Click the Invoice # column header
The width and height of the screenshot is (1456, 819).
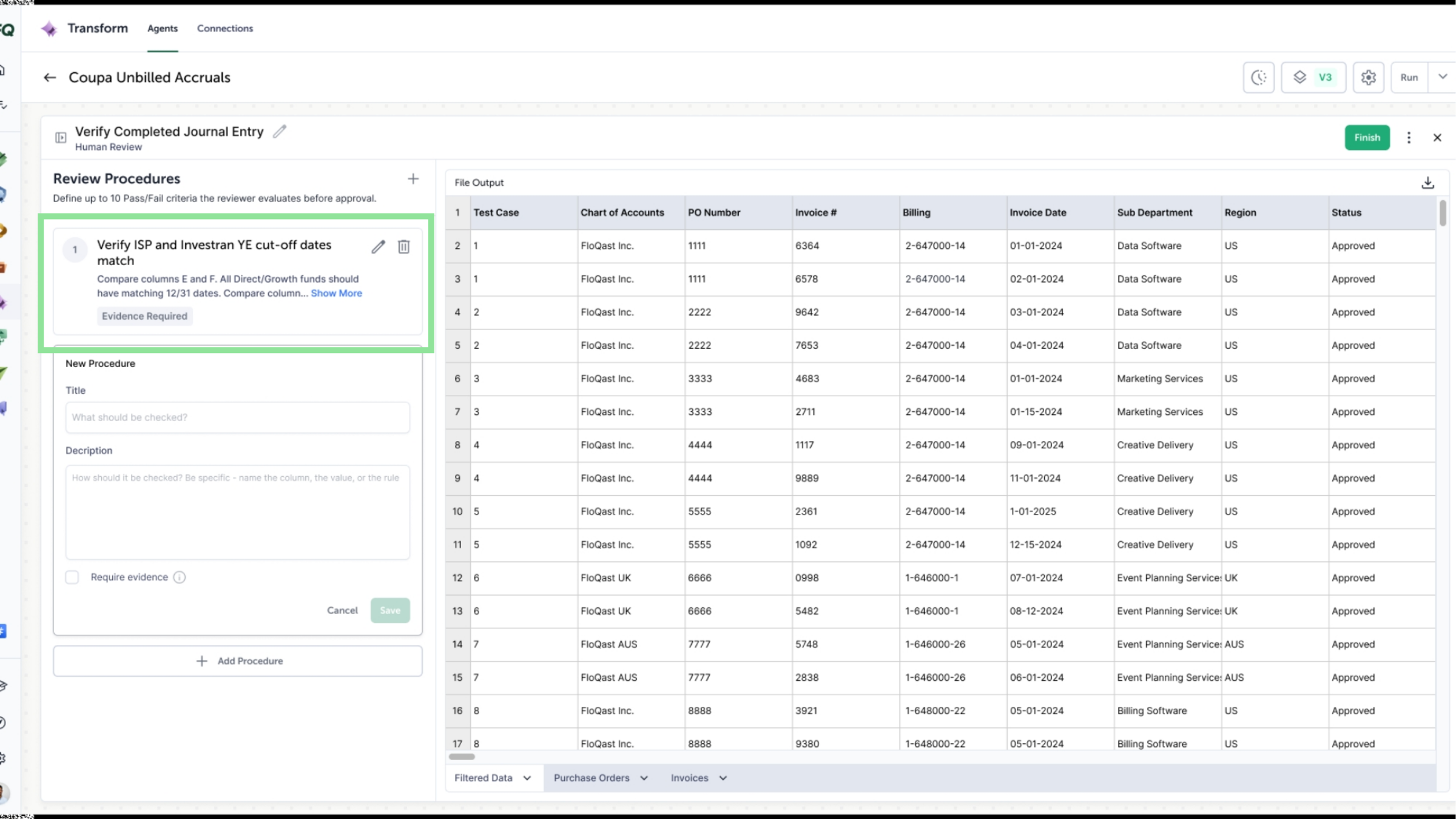[x=846, y=213]
